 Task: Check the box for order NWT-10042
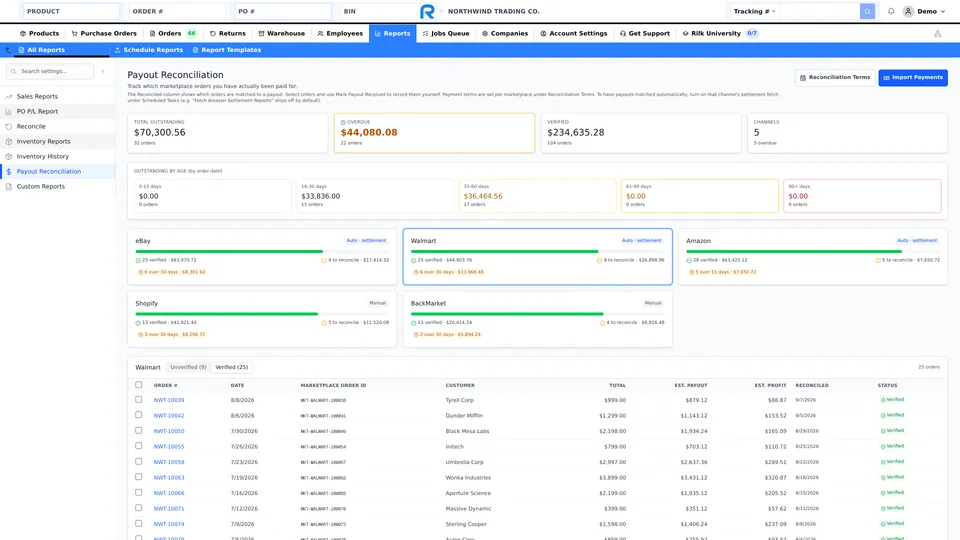[138, 414]
